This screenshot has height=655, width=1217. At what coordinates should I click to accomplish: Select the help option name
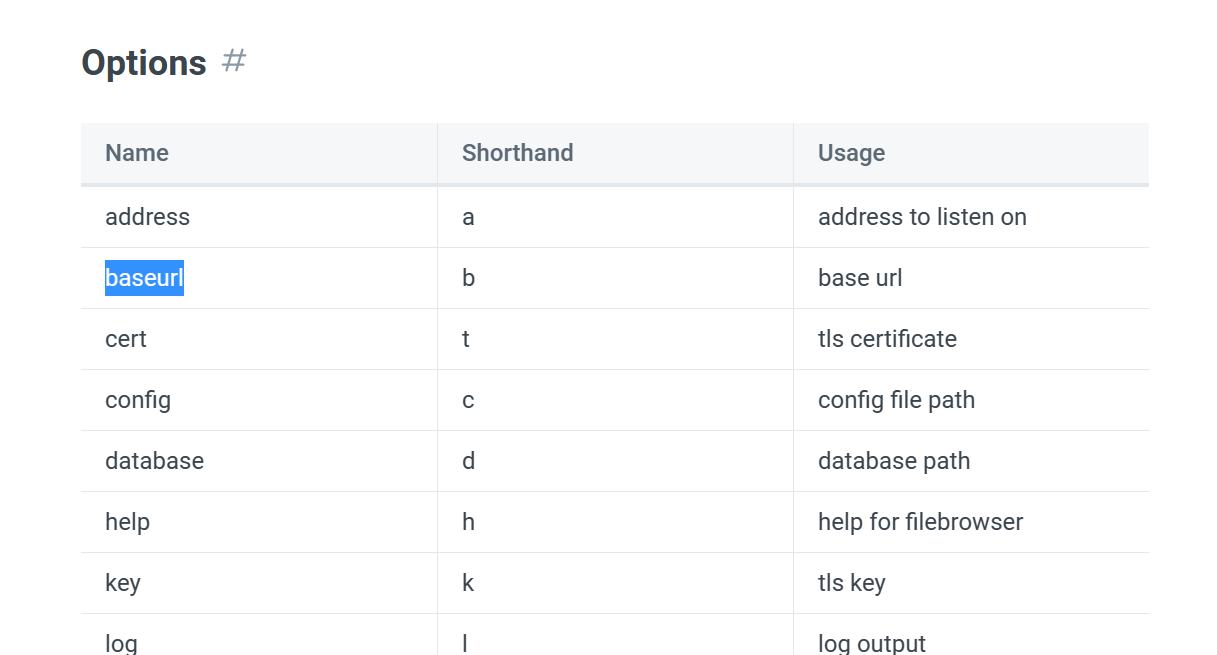pyautogui.click(x=127, y=522)
